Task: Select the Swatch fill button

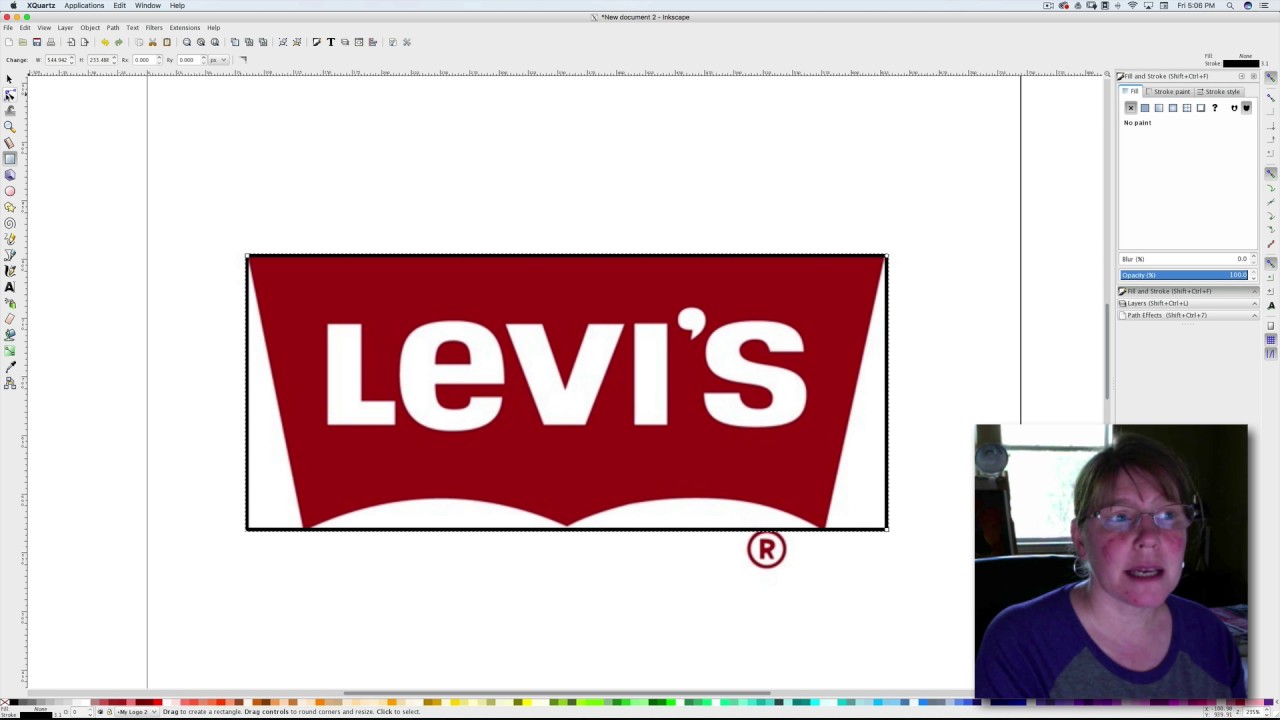Action: click(x=1201, y=108)
